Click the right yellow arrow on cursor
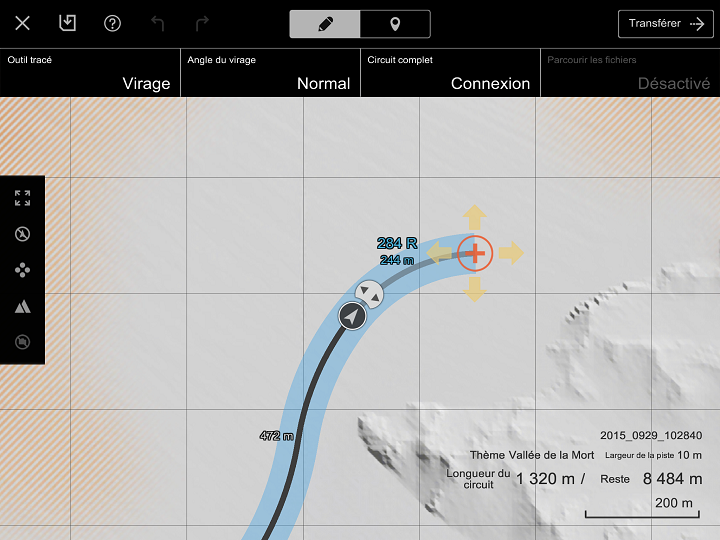This screenshot has width=720, height=540. click(x=511, y=253)
